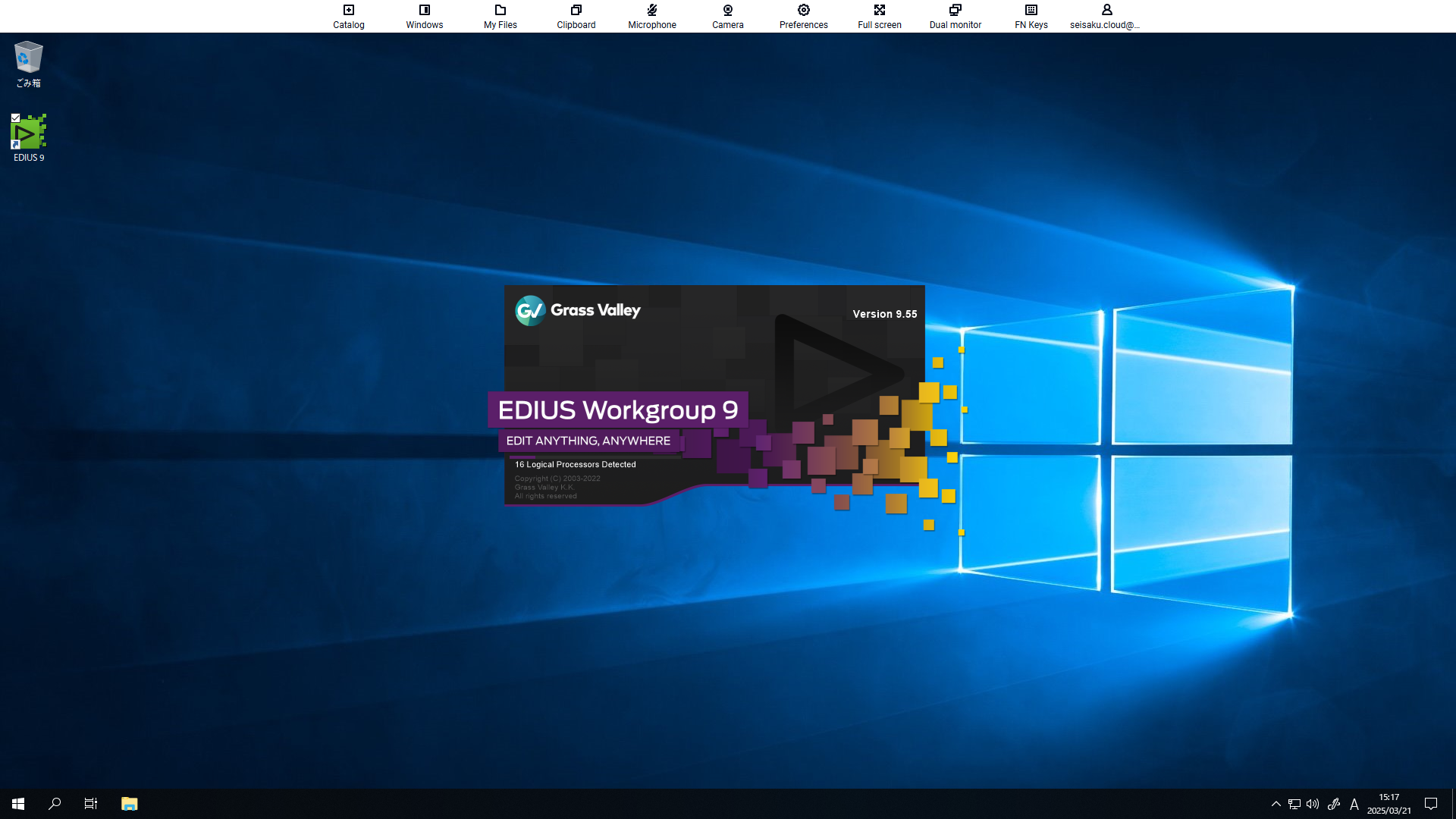Click the Grass Valley logo on splash
1456x819 pixels.
578,310
